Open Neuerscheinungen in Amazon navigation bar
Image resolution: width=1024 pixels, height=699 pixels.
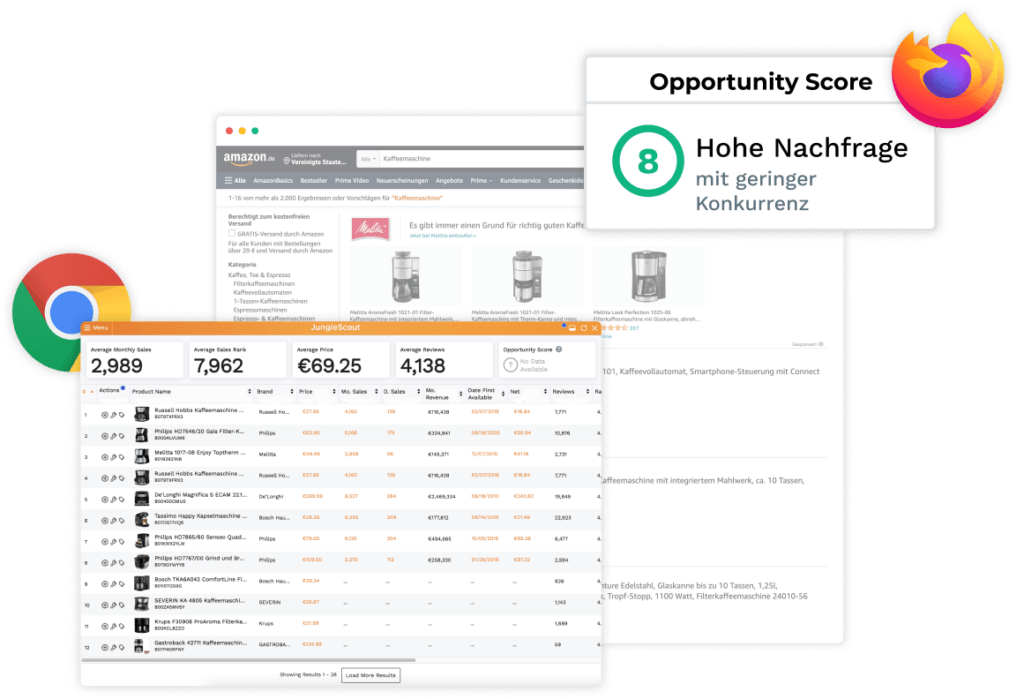coord(402,180)
